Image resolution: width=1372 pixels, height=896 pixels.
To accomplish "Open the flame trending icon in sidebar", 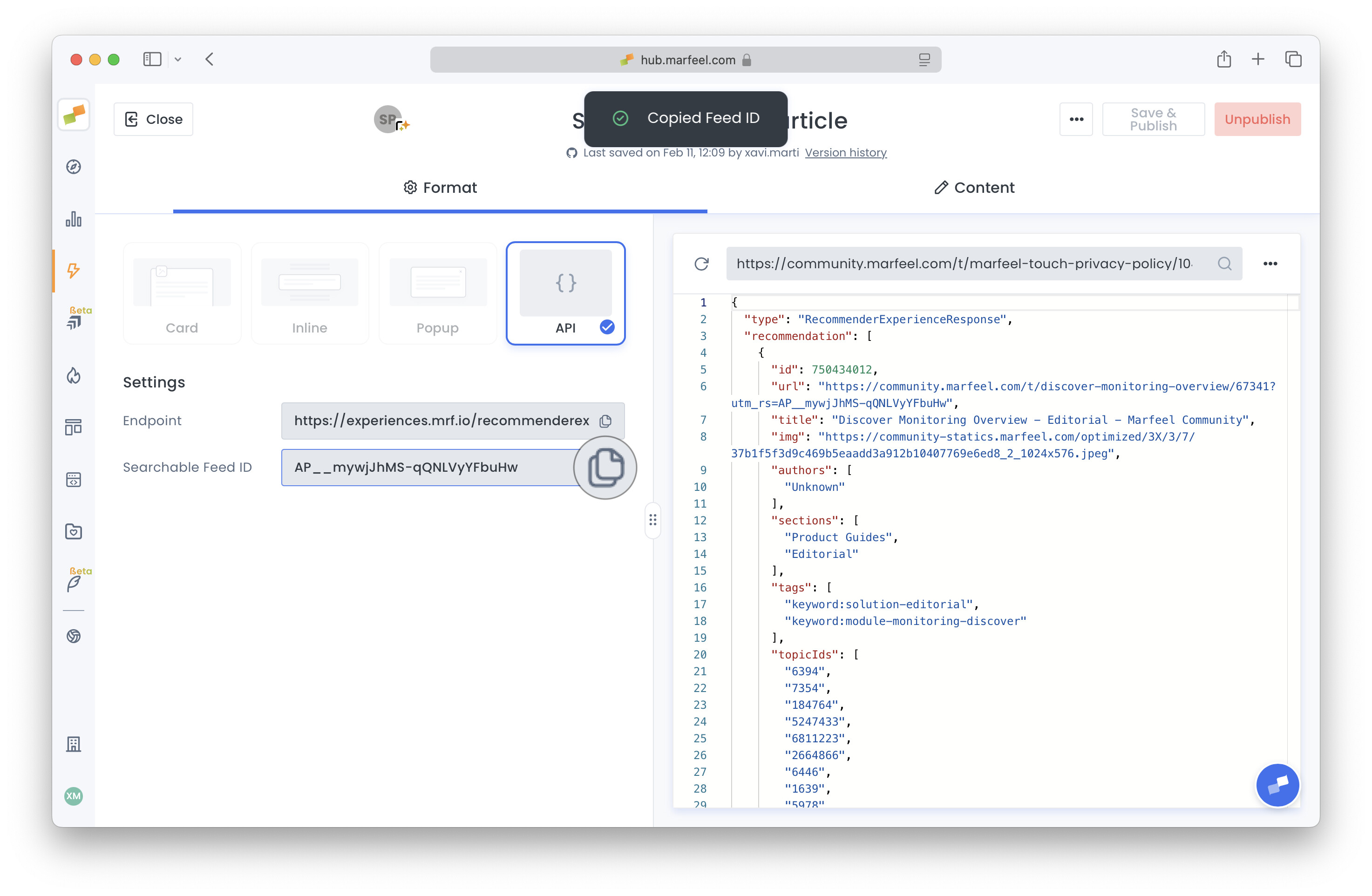I will pos(73,375).
